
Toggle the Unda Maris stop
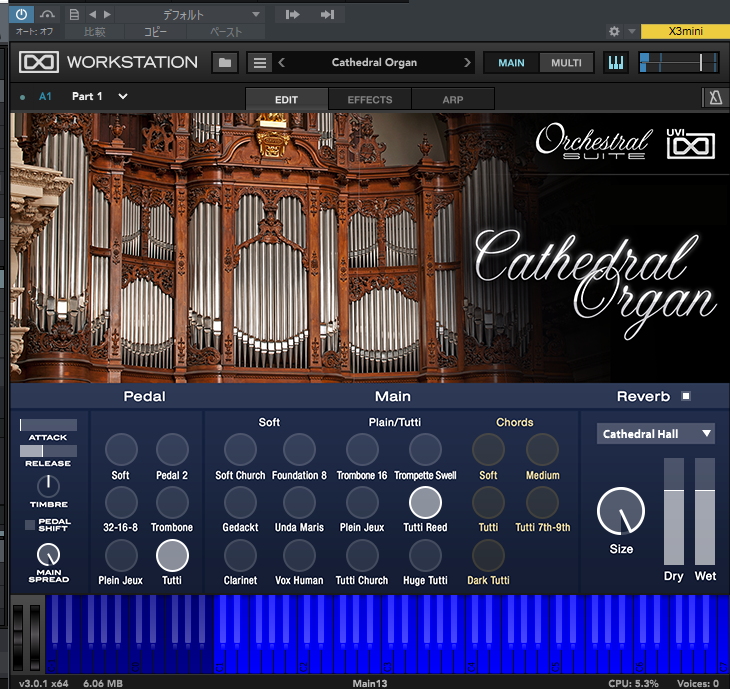[299, 503]
